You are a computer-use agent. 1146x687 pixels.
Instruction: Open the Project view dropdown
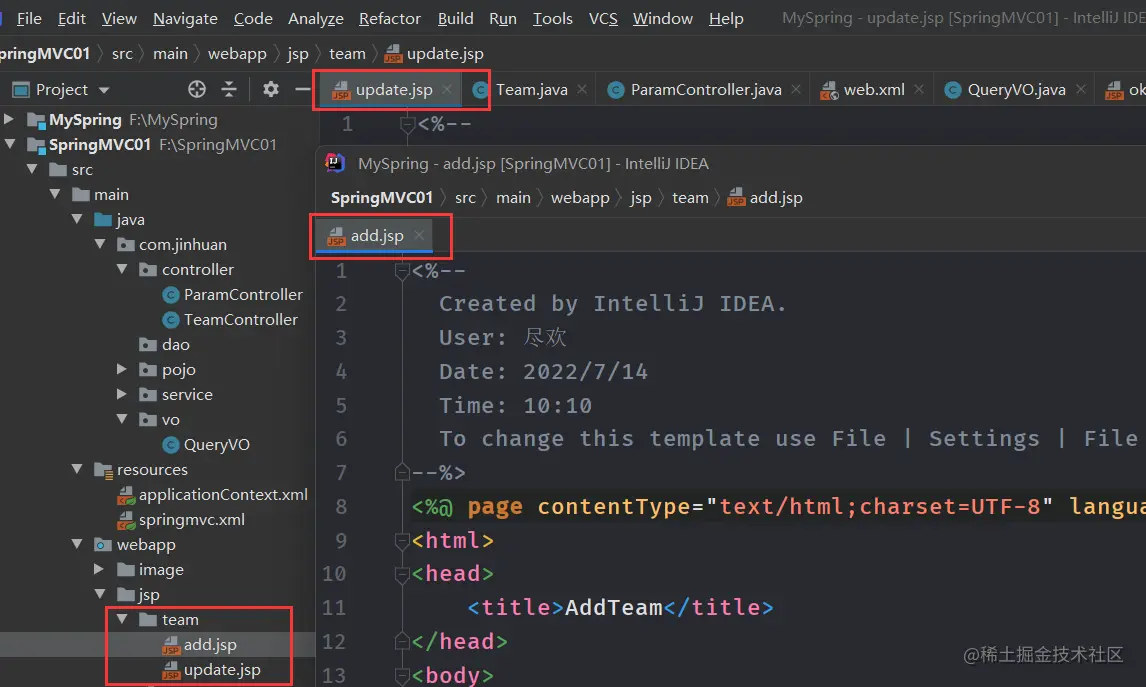[x=104, y=90]
